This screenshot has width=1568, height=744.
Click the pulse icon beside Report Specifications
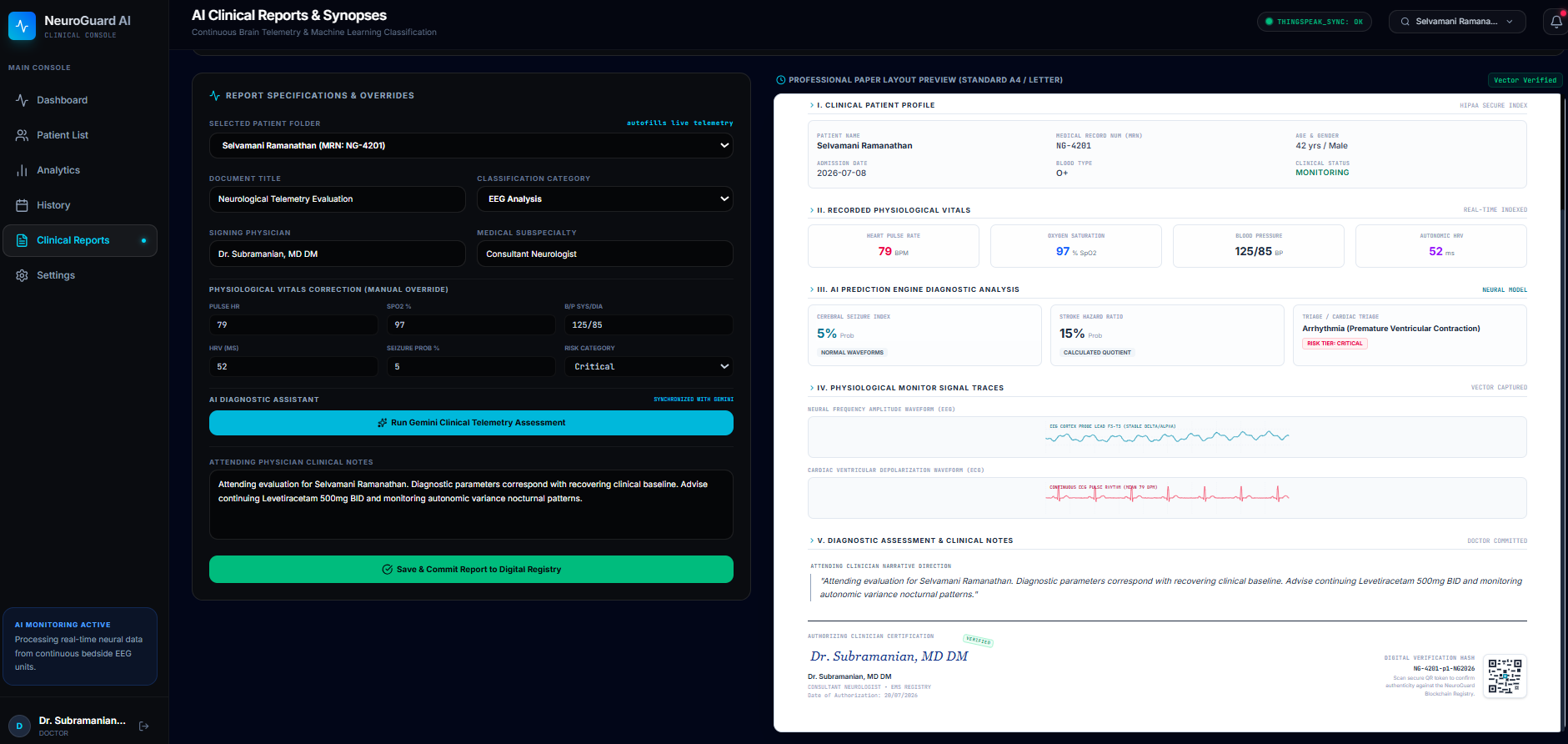tap(215, 96)
